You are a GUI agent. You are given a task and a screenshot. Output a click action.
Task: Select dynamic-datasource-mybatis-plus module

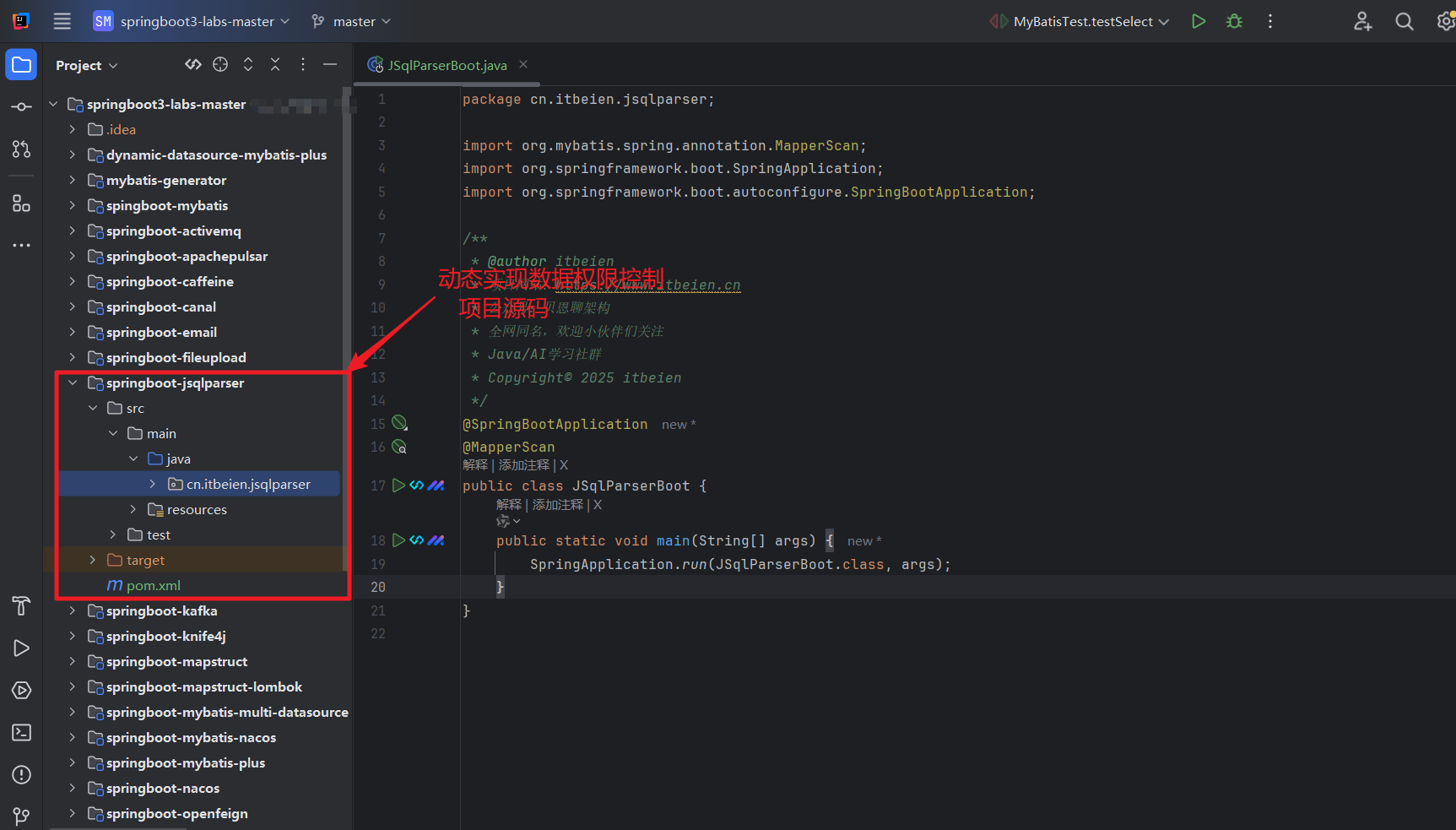207,155
